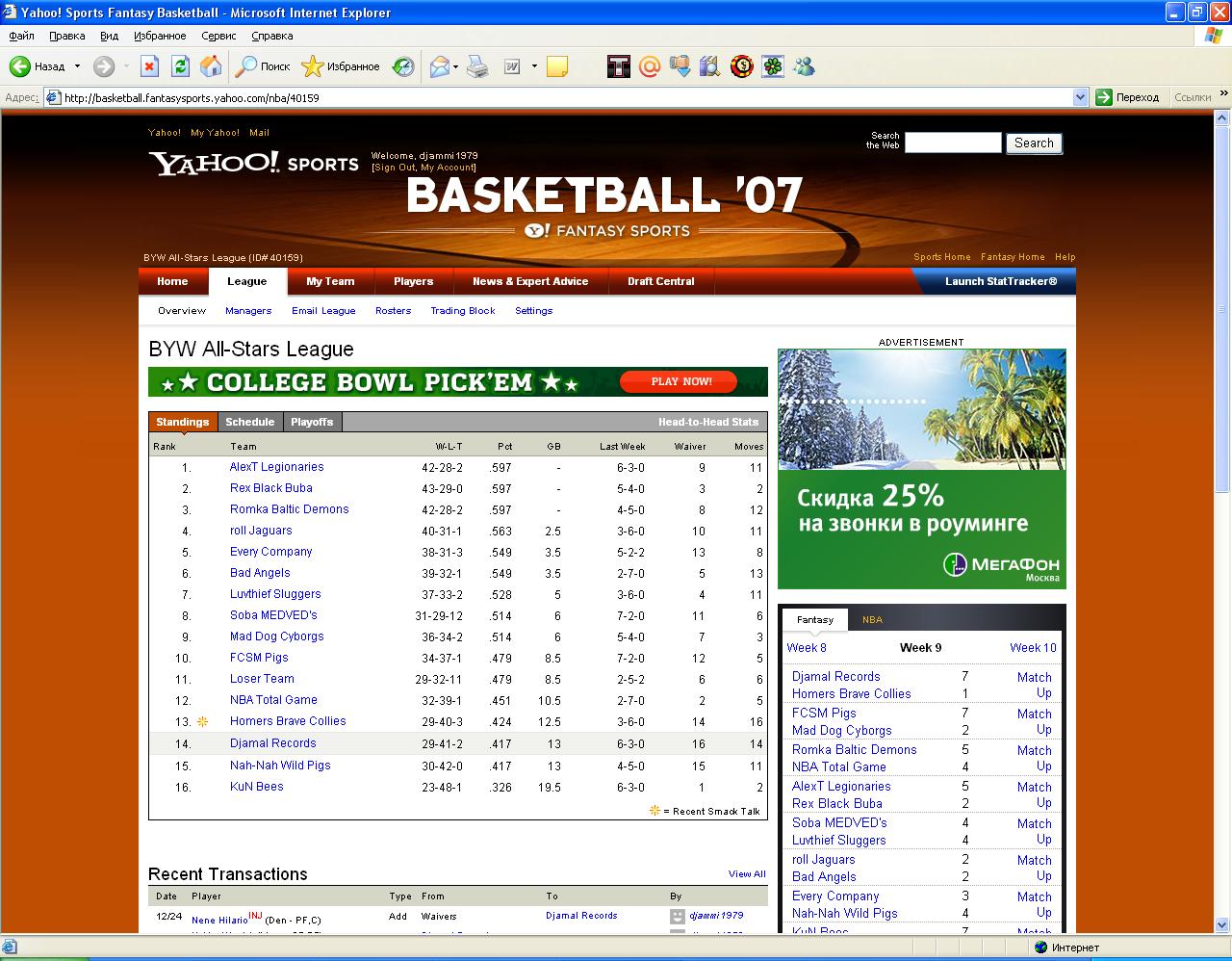Click the smack talk icon beside Homers Brave Collies

coord(202,721)
